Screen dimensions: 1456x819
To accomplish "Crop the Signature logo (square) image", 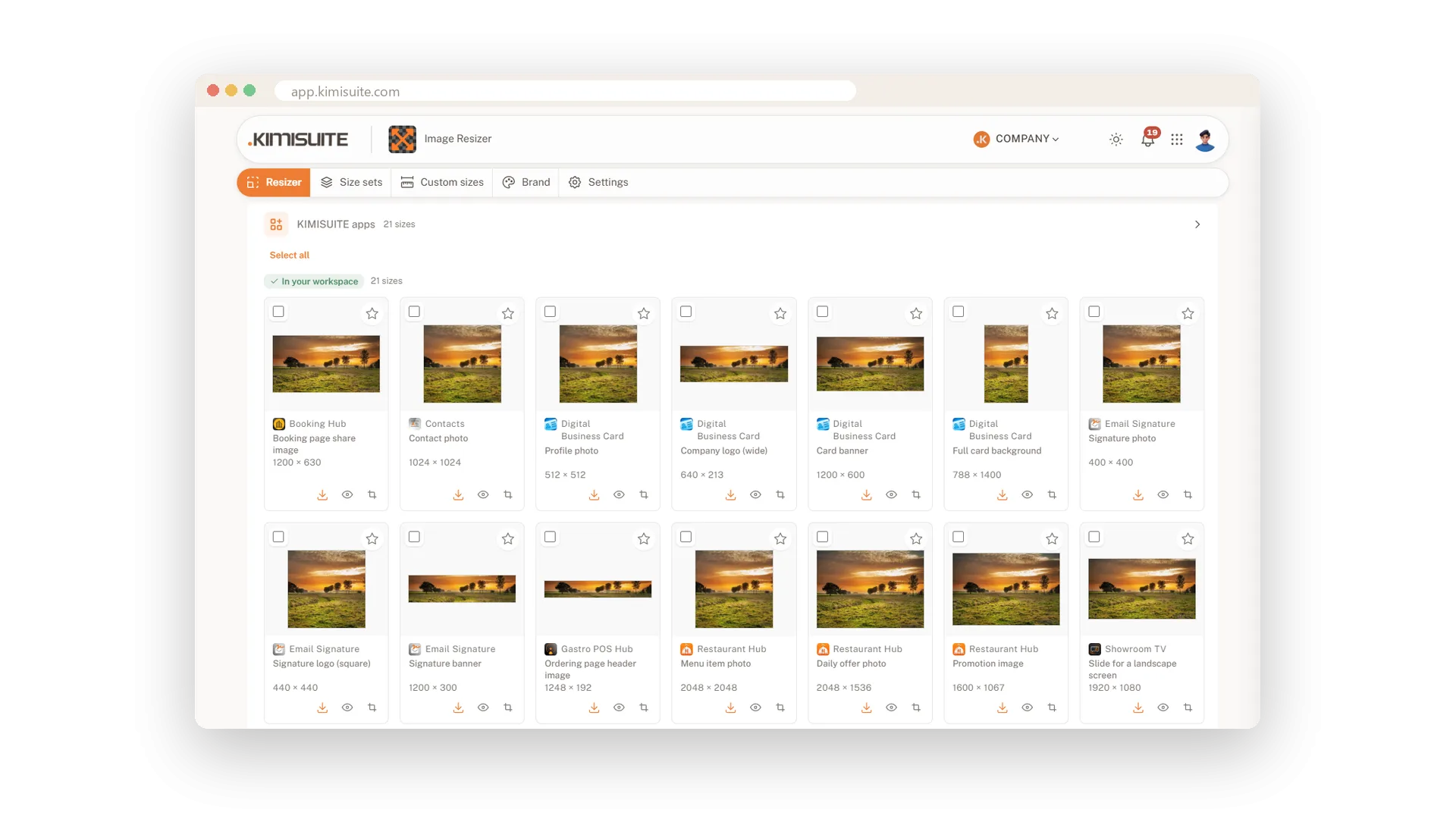I will click(372, 708).
